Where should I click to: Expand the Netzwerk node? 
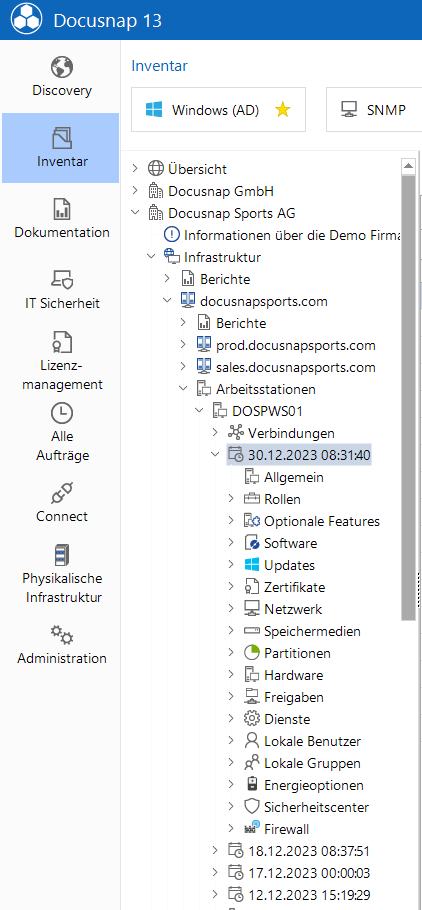232,609
